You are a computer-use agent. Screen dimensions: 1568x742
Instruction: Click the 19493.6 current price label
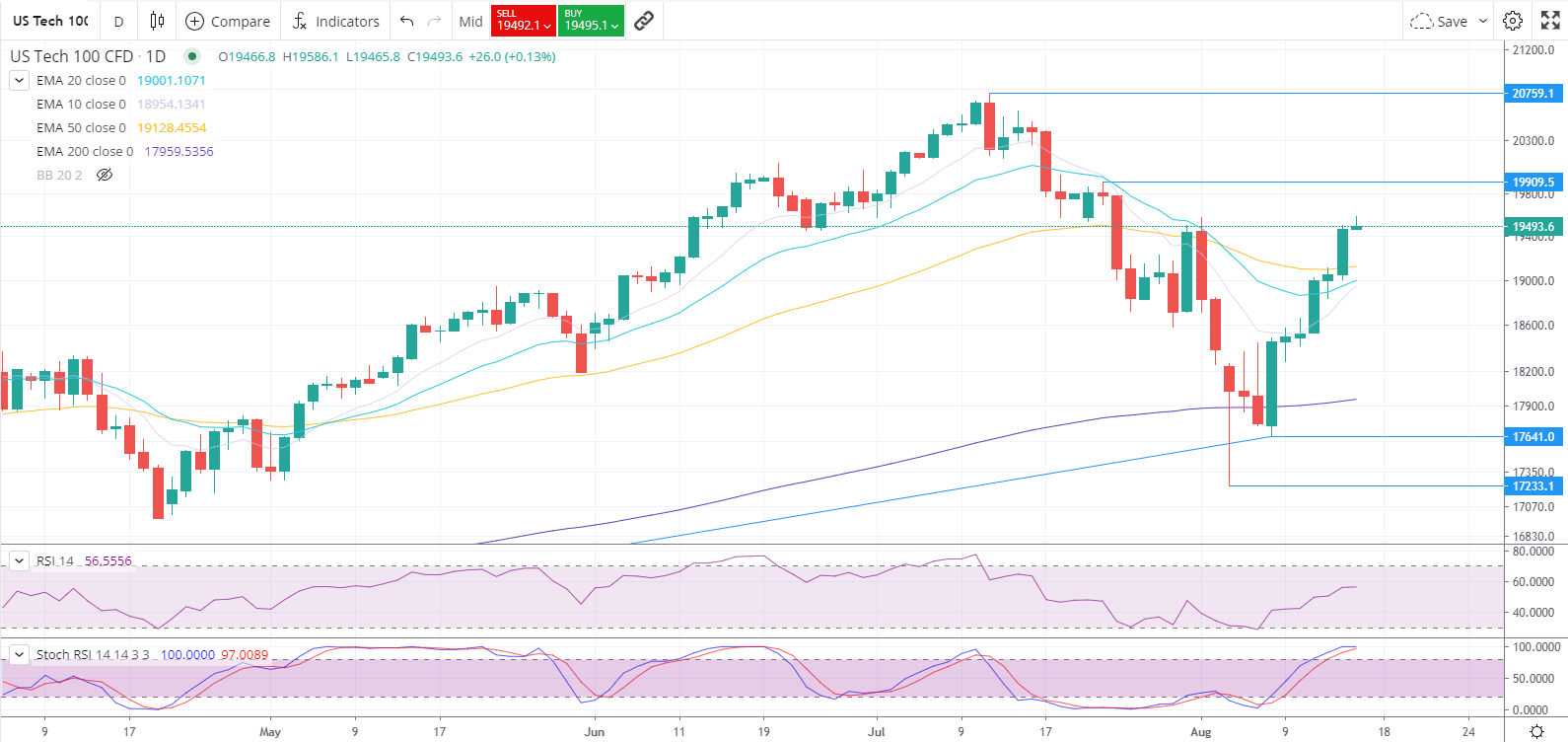[x=1532, y=226]
